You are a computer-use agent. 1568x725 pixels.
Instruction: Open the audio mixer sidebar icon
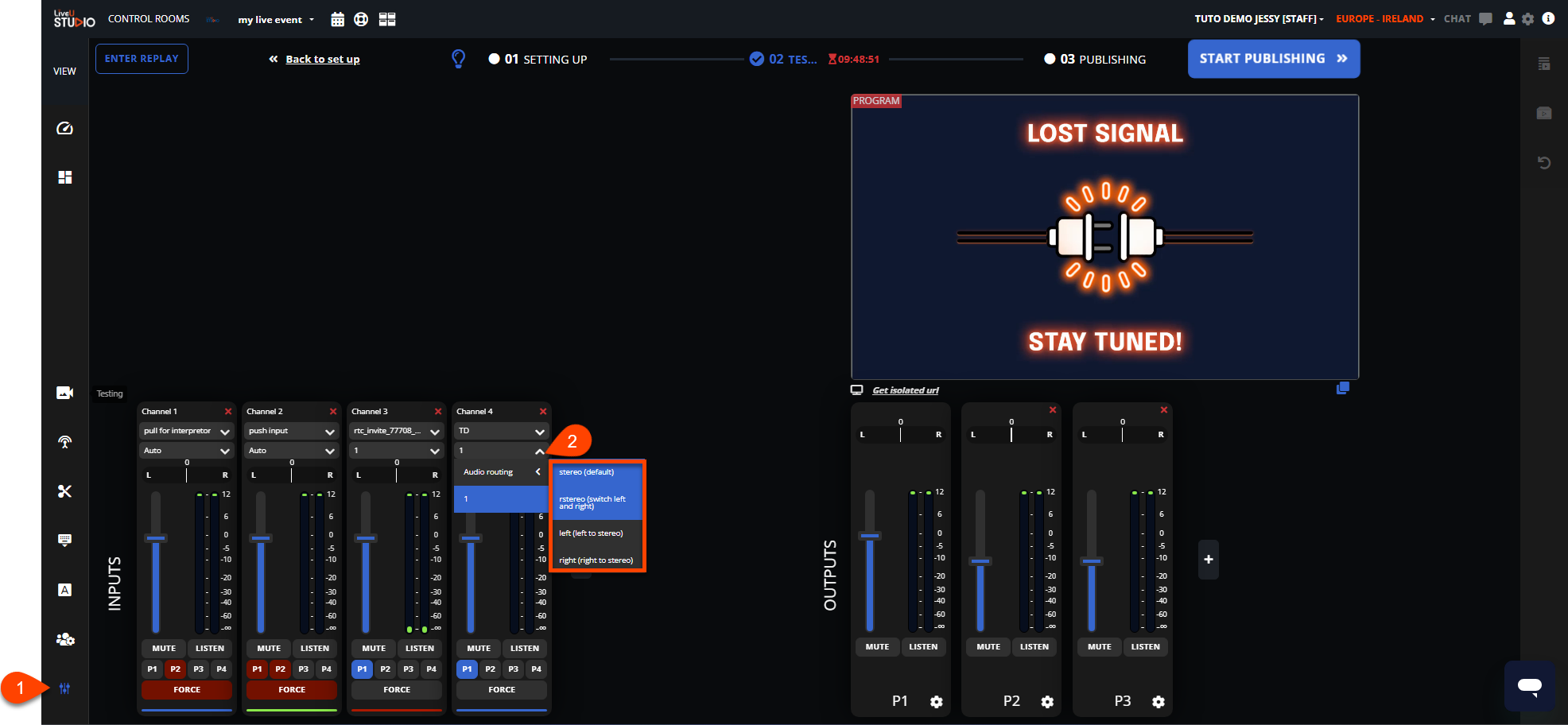[64, 688]
